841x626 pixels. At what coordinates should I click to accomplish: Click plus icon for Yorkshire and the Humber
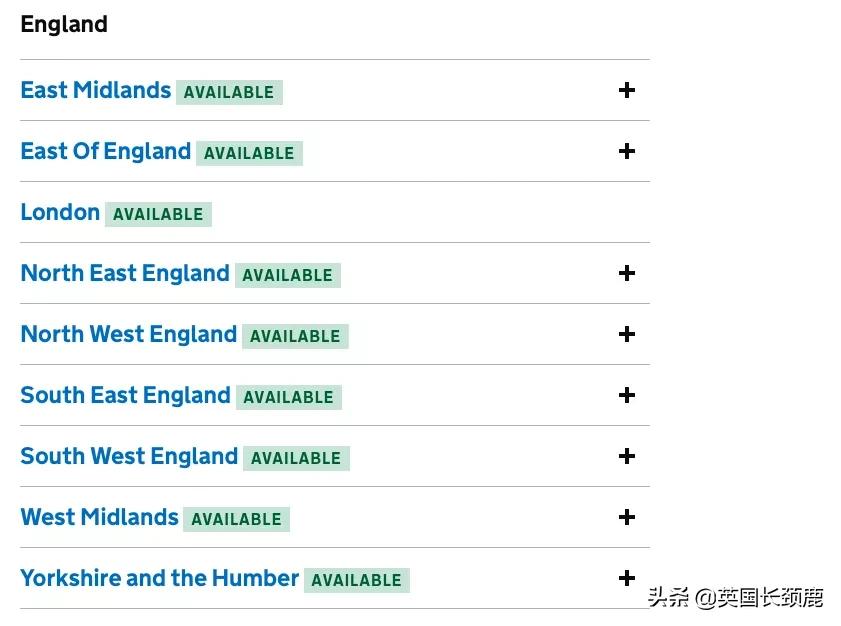click(x=627, y=579)
